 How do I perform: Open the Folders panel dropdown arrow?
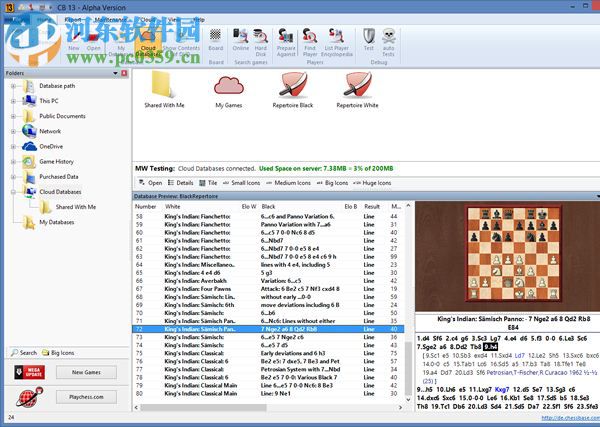tap(115, 73)
